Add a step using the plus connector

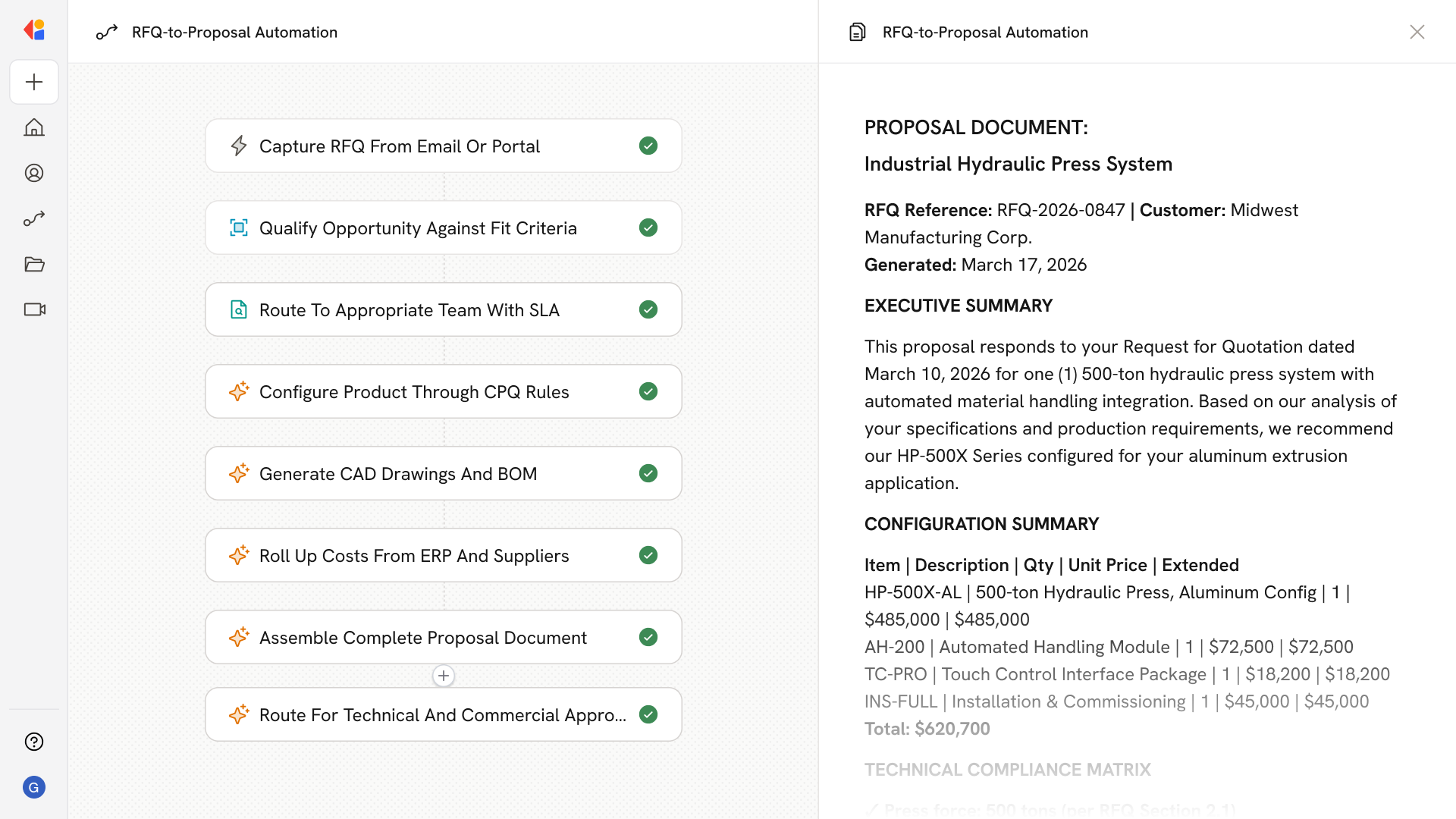[x=444, y=676]
